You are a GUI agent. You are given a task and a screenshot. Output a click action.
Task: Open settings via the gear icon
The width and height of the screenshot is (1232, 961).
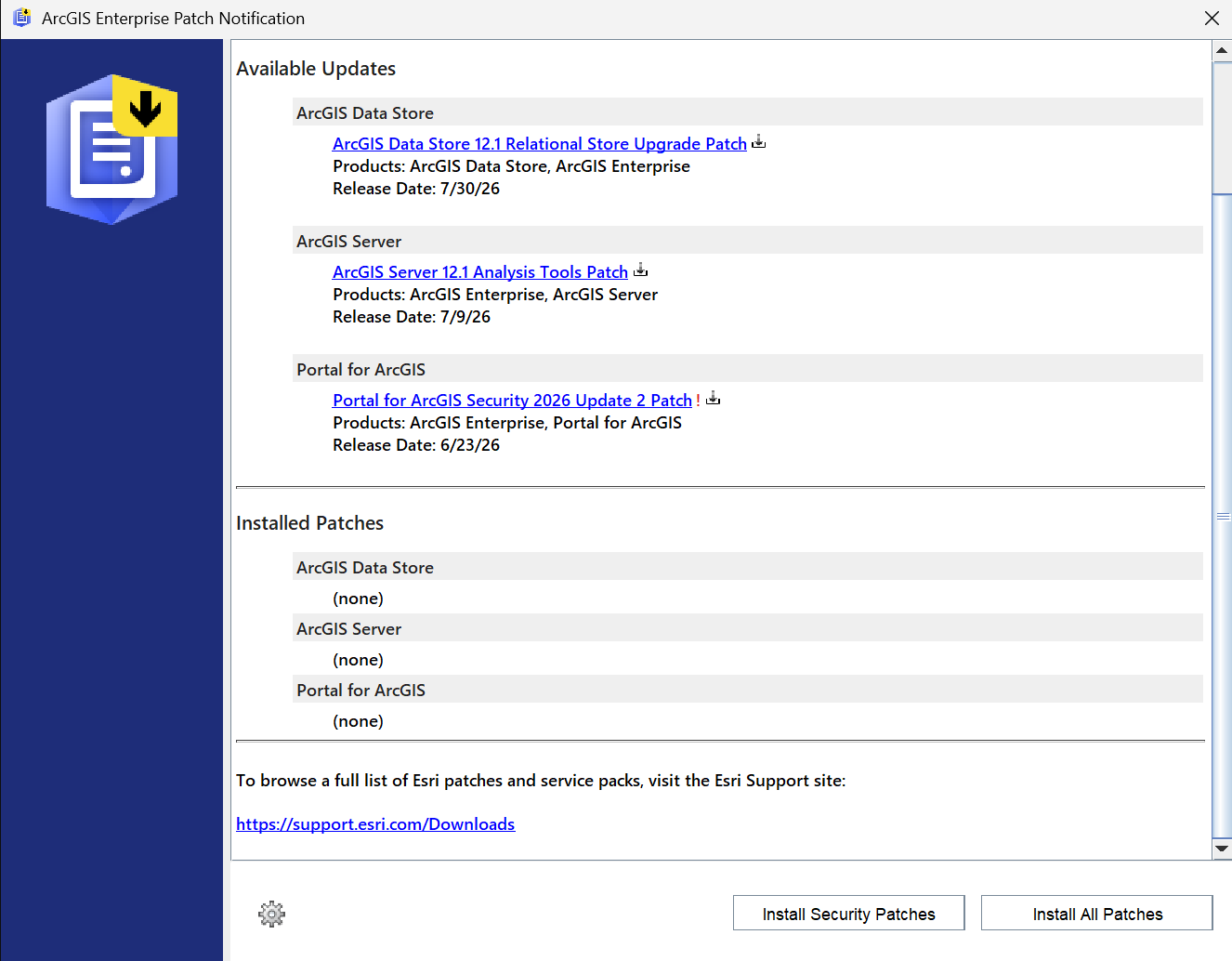[x=271, y=915]
